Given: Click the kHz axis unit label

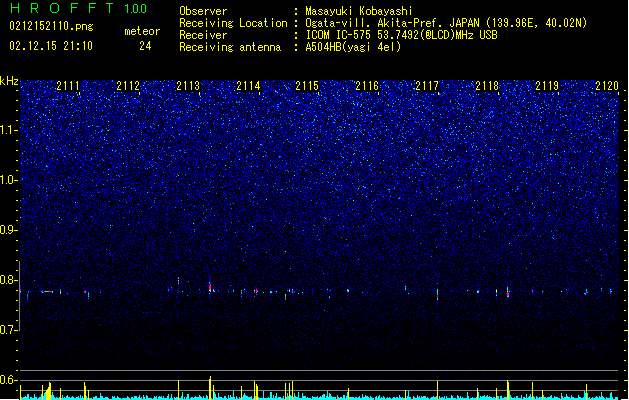Looking at the screenshot, I should pyautogui.click(x=9, y=81).
